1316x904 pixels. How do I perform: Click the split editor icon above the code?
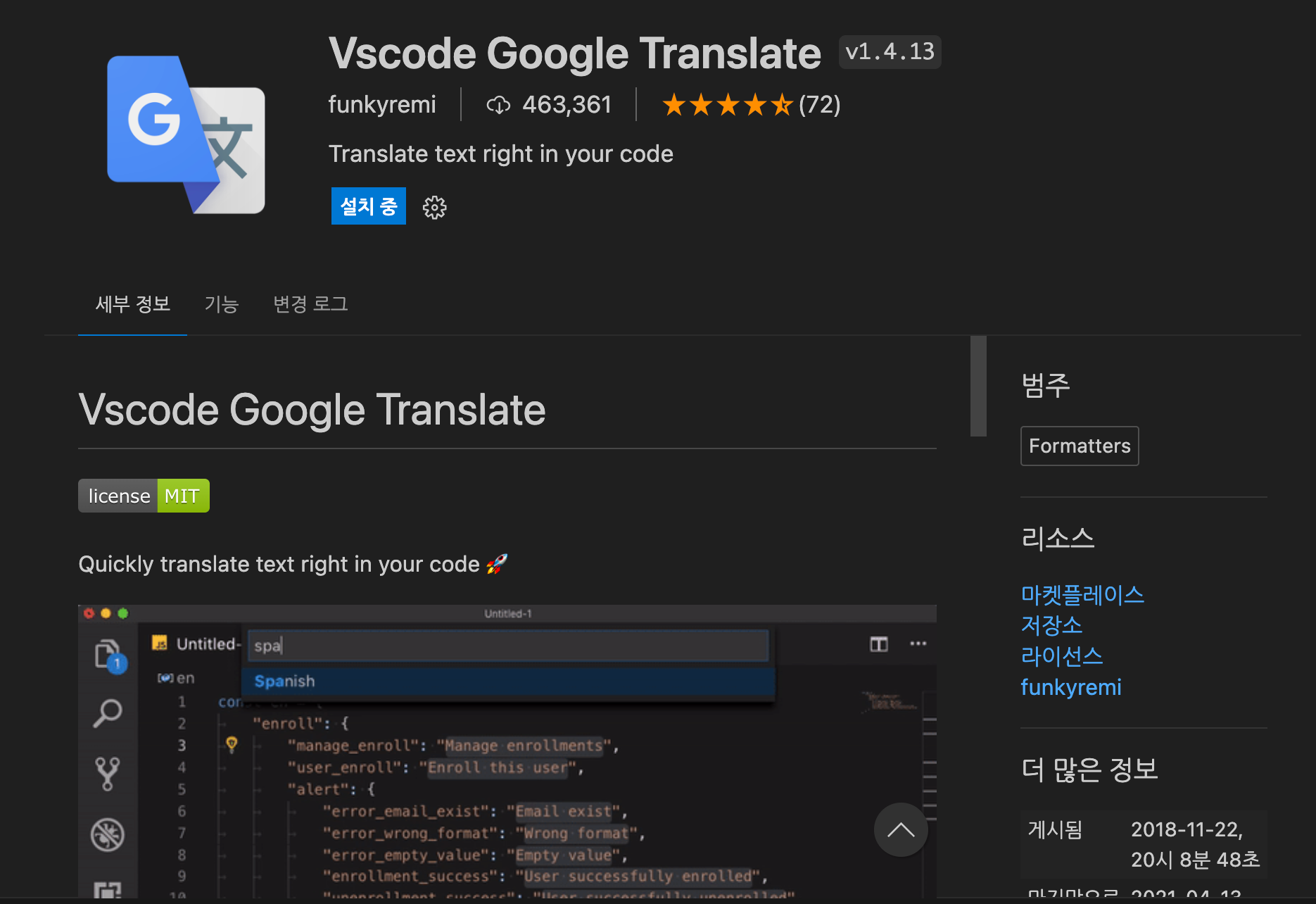click(x=878, y=643)
